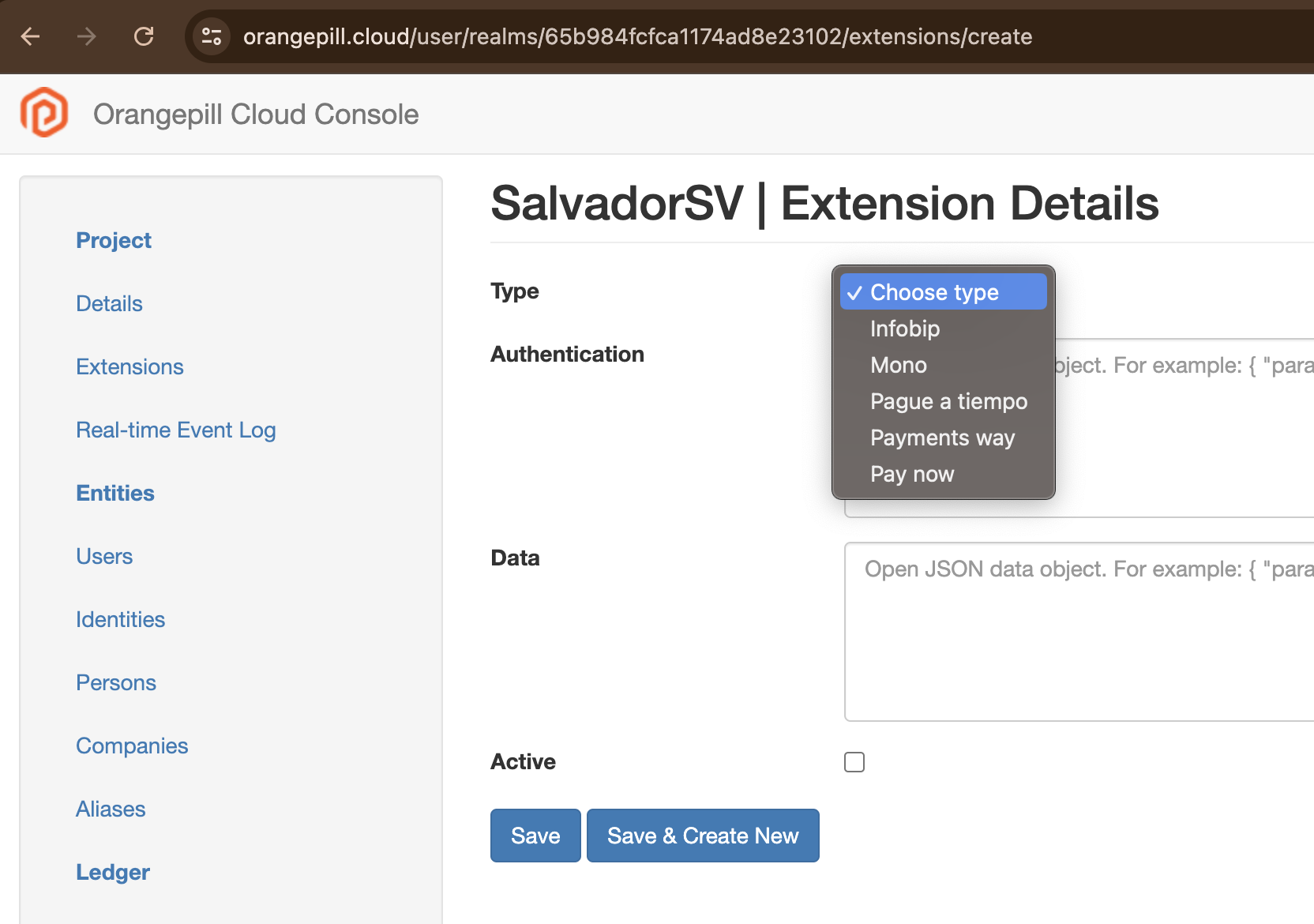Image resolution: width=1314 pixels, height=924 pixels.
Task: Click the browser forward arrow
Action: point(87,36)
